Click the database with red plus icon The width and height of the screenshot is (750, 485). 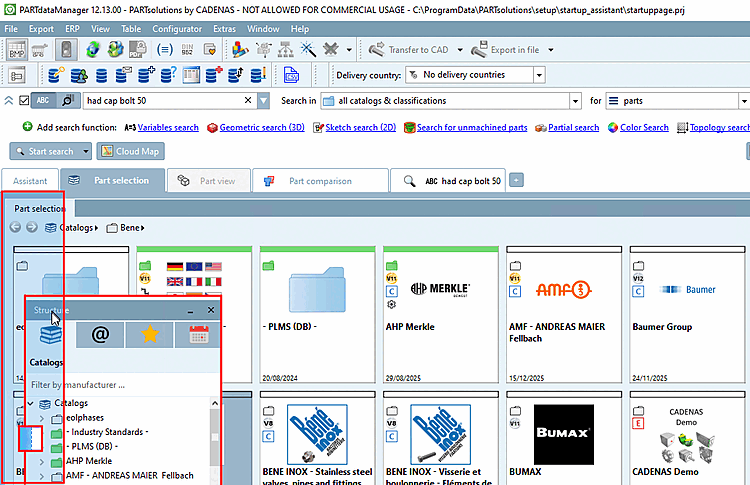(213, 75)
